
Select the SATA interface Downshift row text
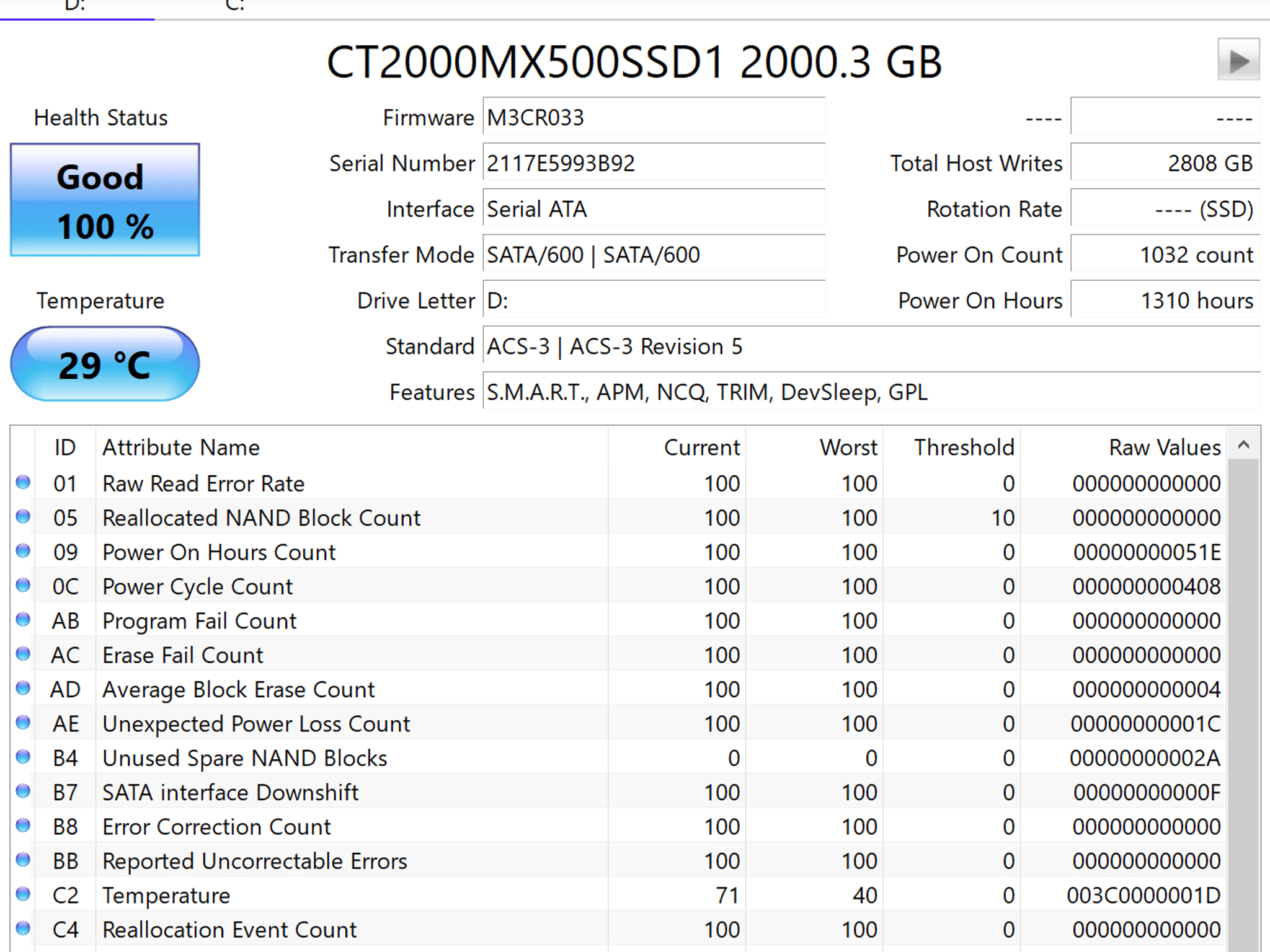[230, 793]
